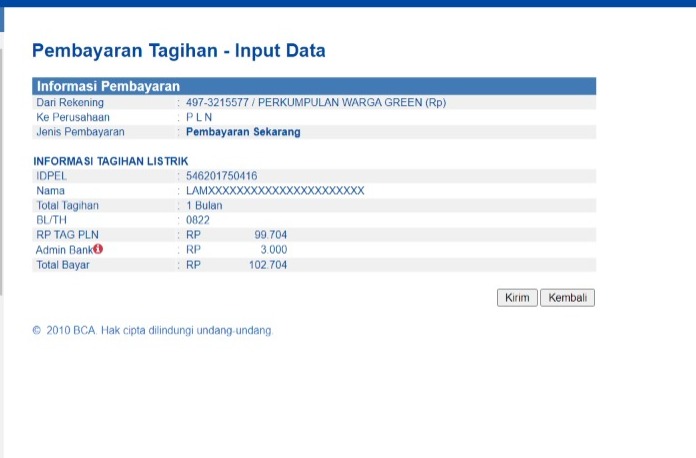Click the Total Bayar label

coord(63,265)
